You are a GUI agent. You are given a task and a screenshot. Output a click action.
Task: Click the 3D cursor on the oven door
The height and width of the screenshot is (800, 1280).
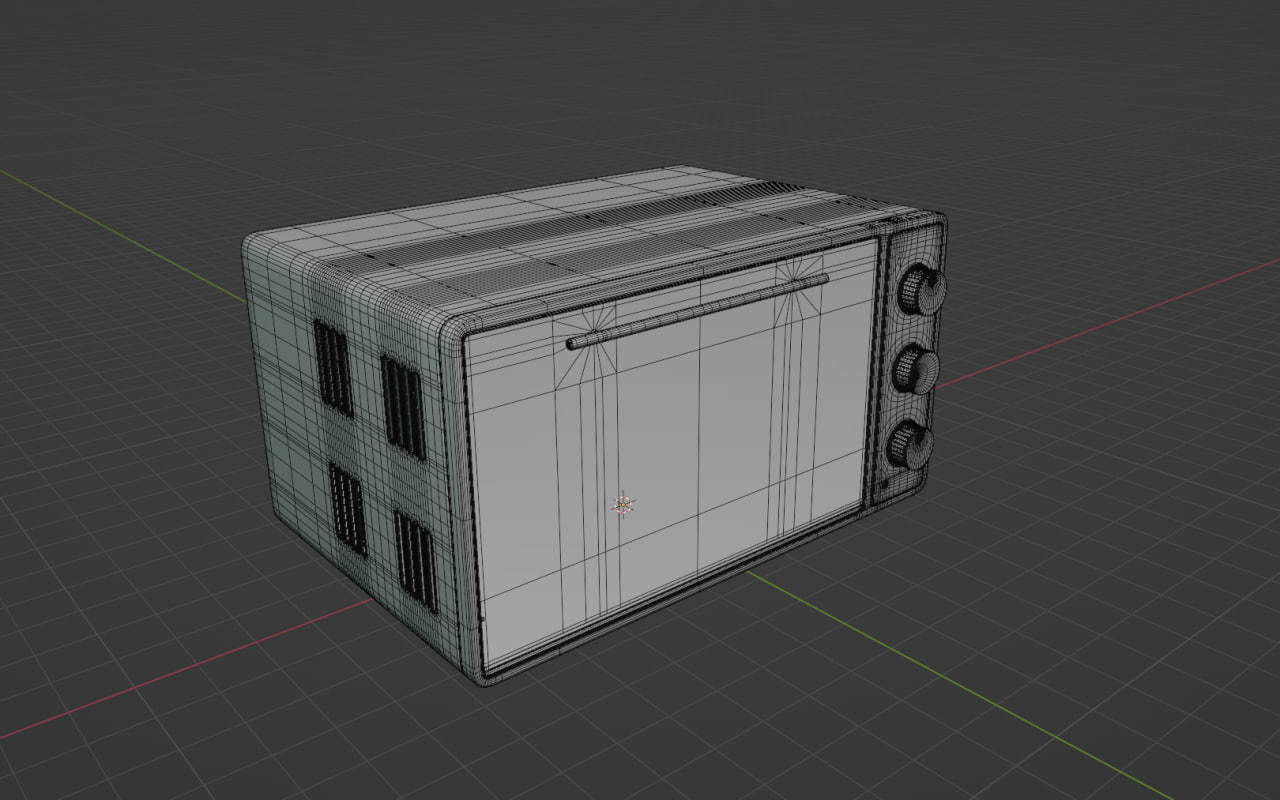(x=623, y=505)
